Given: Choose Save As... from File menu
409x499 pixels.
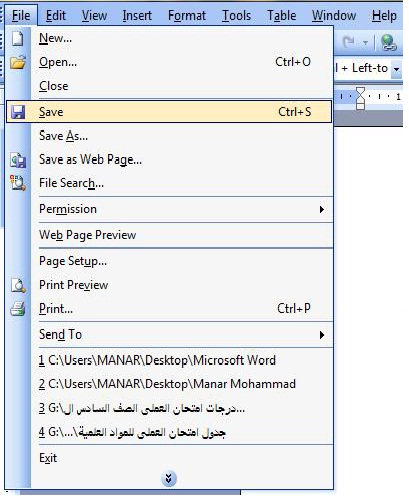Looking at the screenshot, I should click(63, 136).
